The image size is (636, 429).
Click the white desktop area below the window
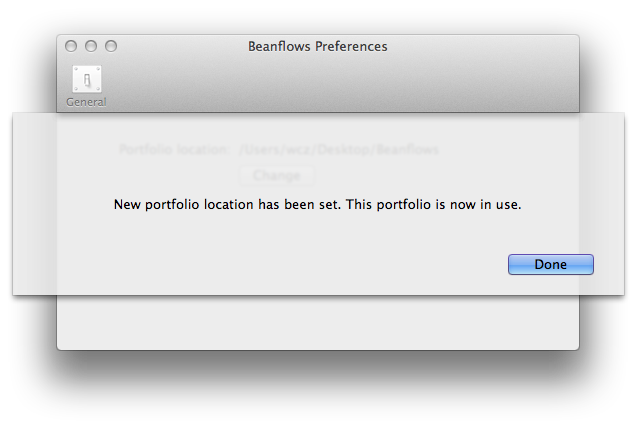pyautogui.click(x=318, y=405)
